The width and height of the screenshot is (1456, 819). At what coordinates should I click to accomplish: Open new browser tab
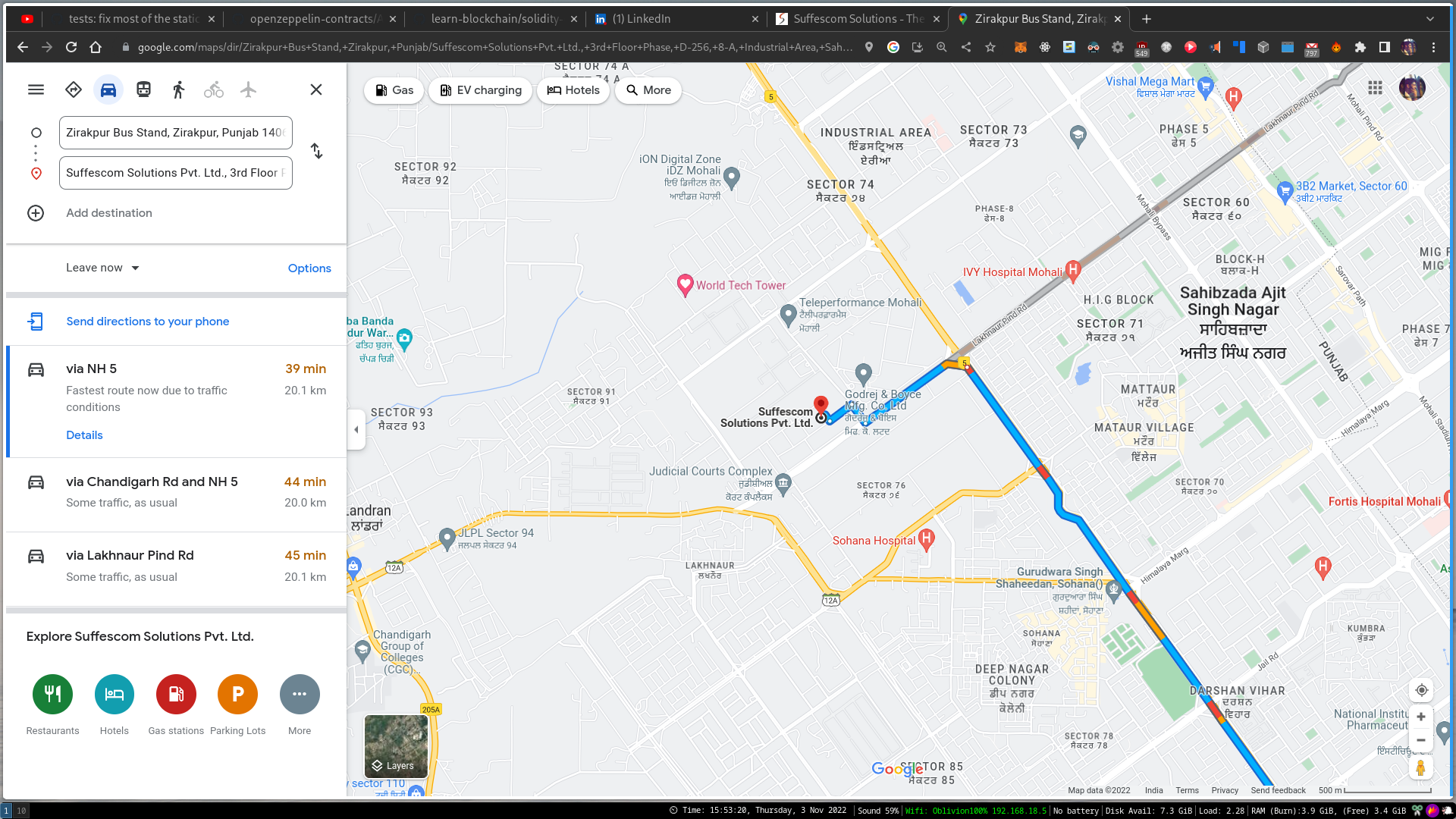click(1147, 19)
